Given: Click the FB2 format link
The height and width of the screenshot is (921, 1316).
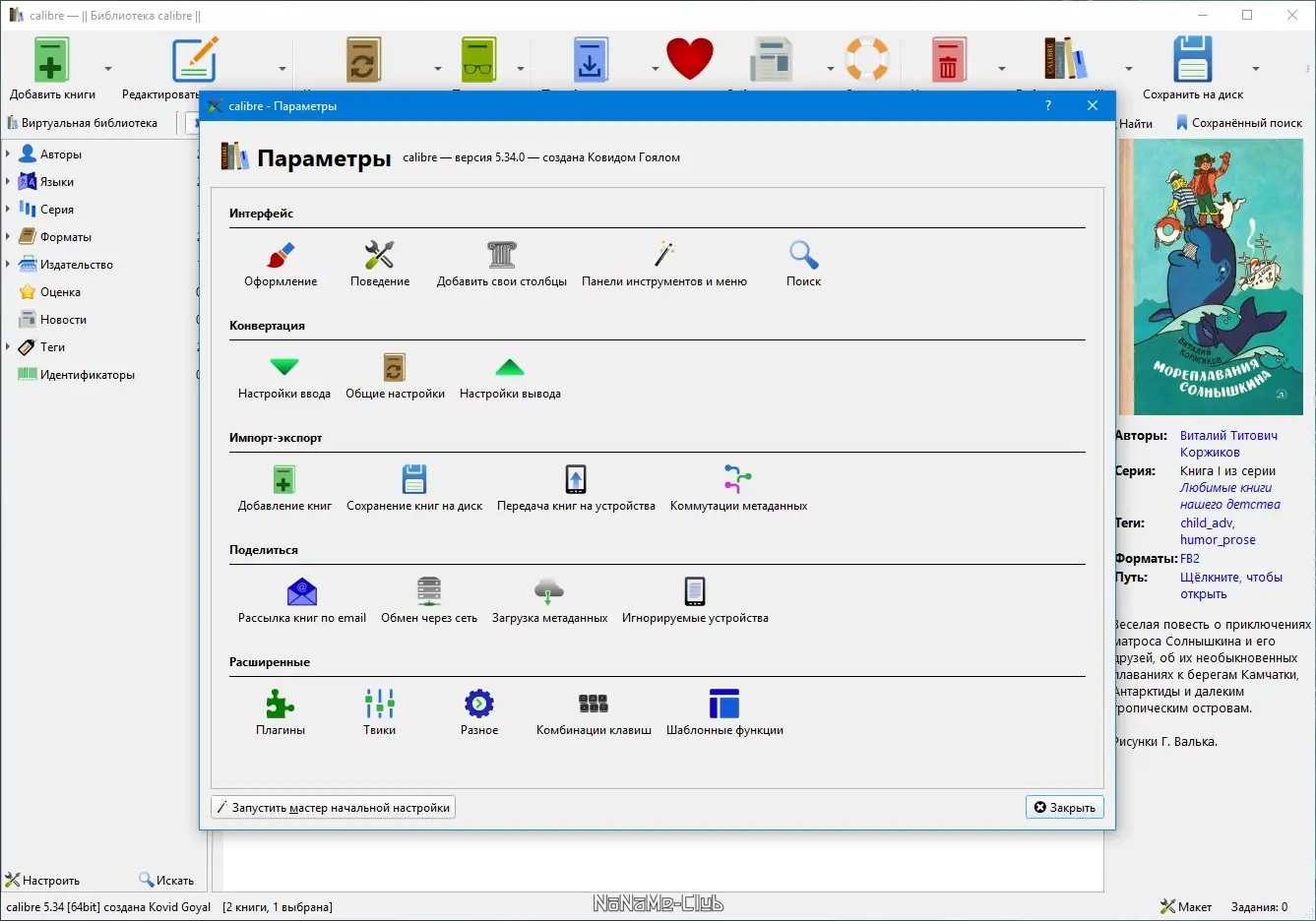Looking at the screenshot, I should pyautogui.click(x=1190, y=559).
